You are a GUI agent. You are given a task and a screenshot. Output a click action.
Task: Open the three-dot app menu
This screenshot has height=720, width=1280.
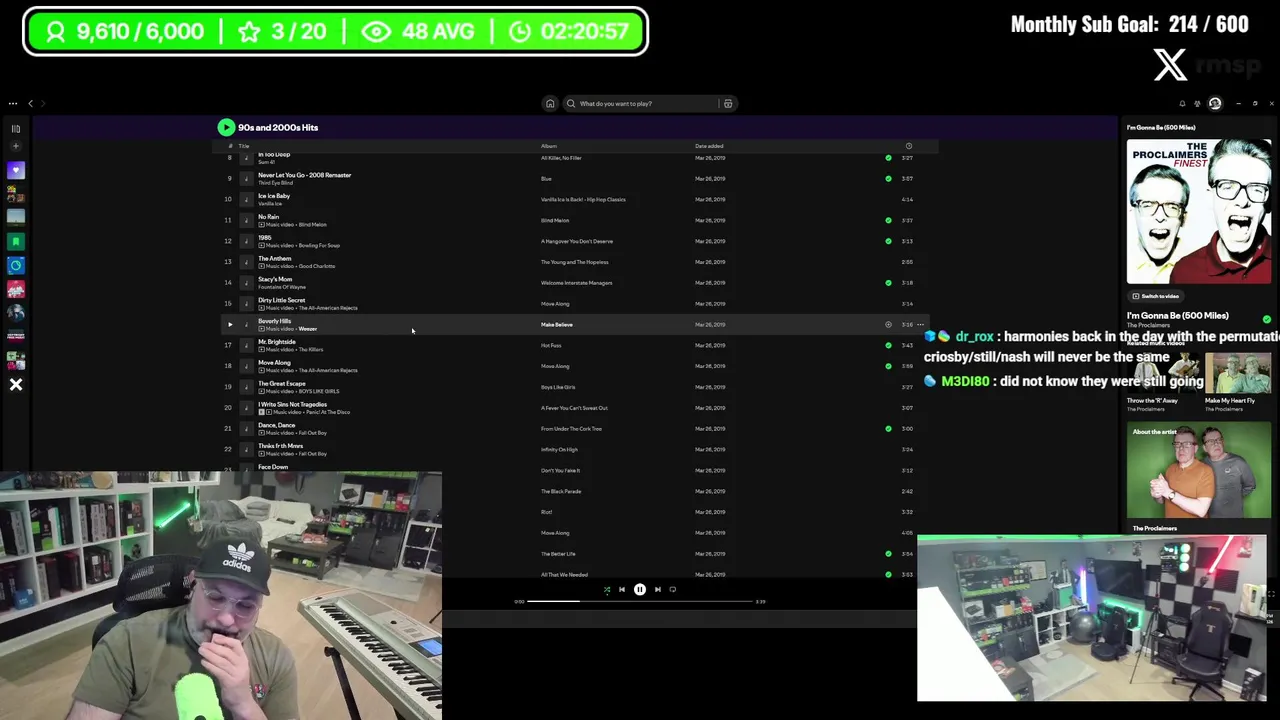(13, 103)
